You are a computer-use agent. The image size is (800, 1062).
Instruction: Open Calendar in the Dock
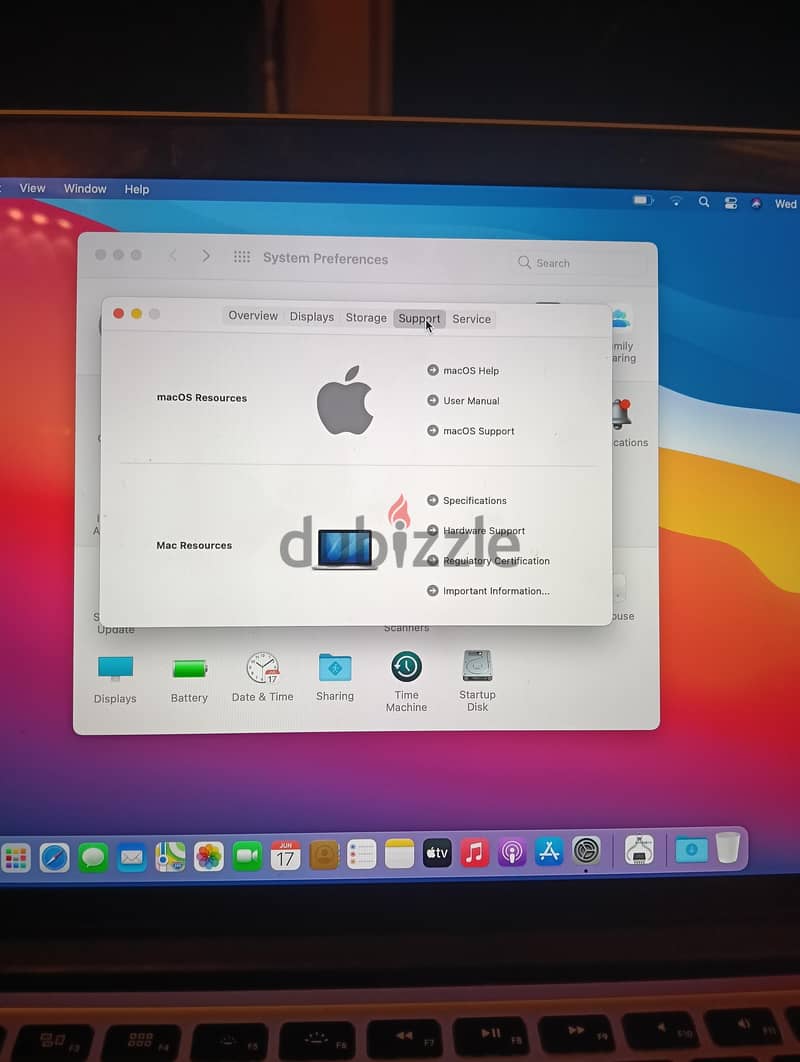pyautogui.click(x=285, y=856)
